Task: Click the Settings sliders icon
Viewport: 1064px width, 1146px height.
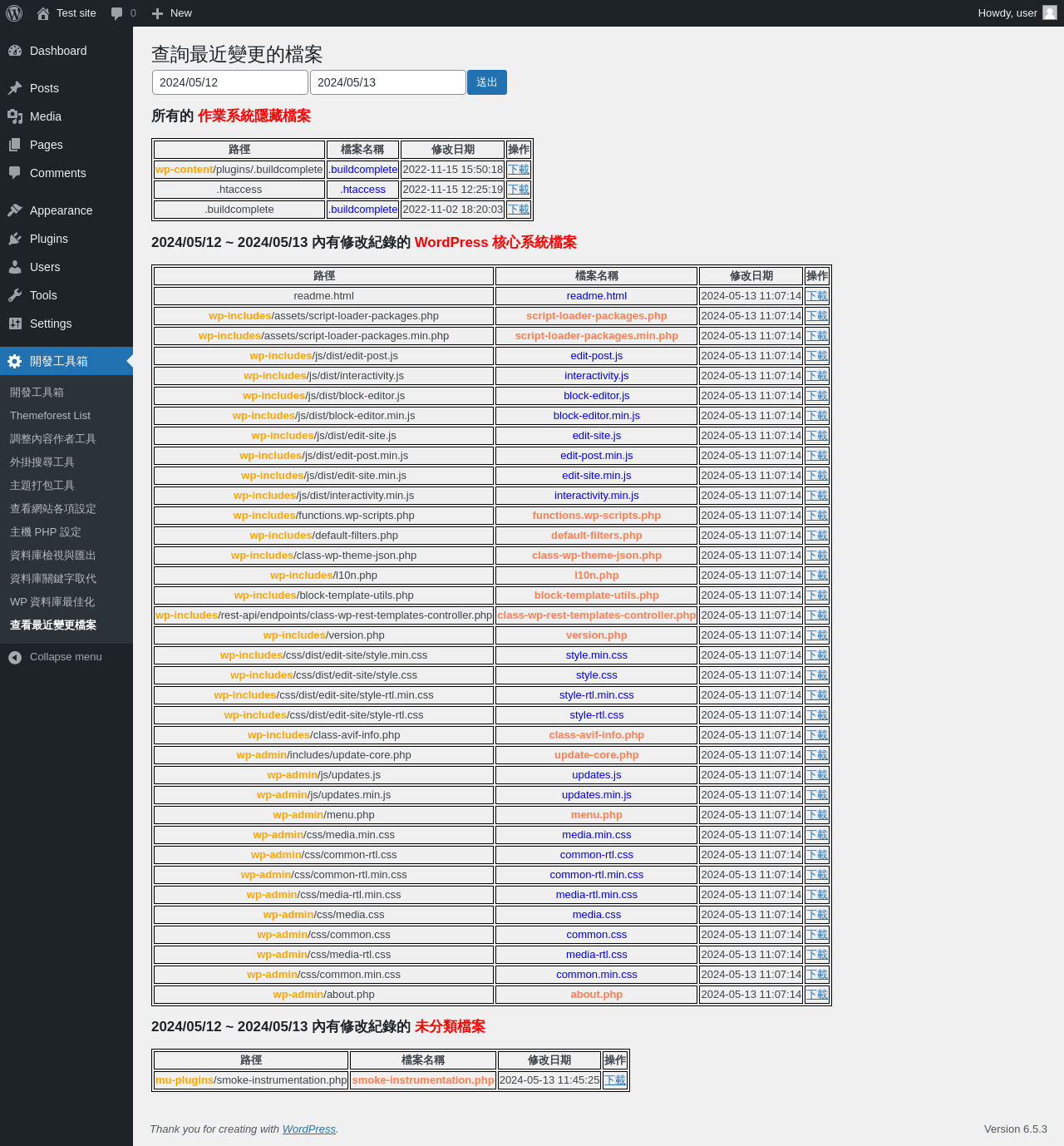Action: [15, 324]
